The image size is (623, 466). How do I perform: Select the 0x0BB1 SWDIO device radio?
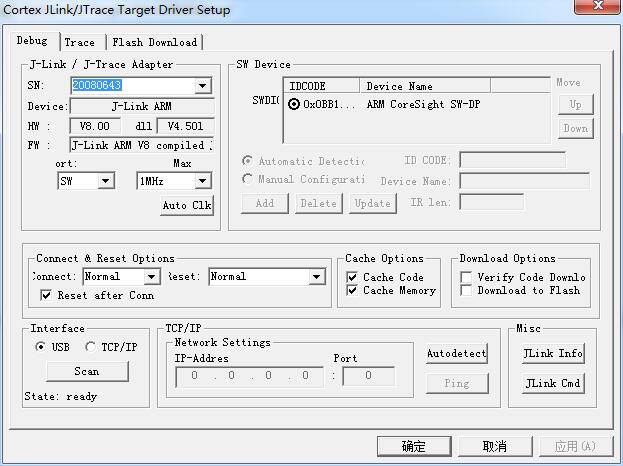[293, 104]
